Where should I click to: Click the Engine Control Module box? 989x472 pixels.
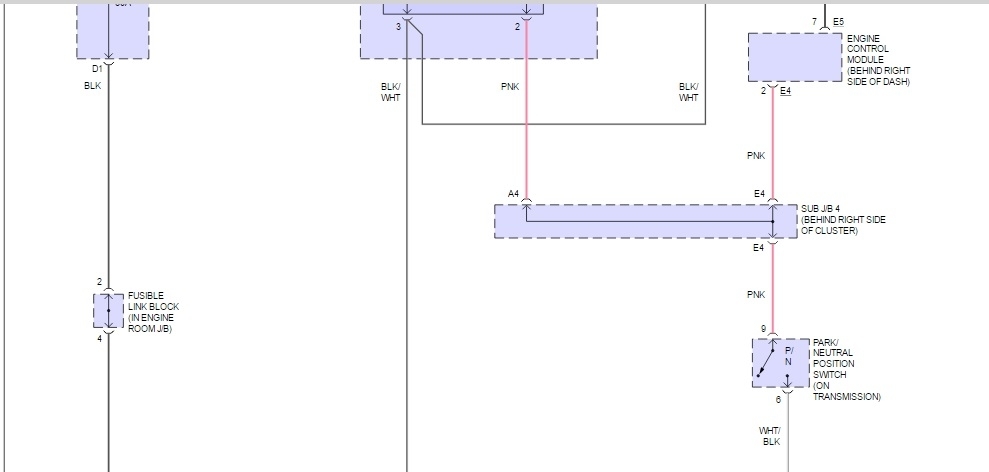[x=795, y=57]
